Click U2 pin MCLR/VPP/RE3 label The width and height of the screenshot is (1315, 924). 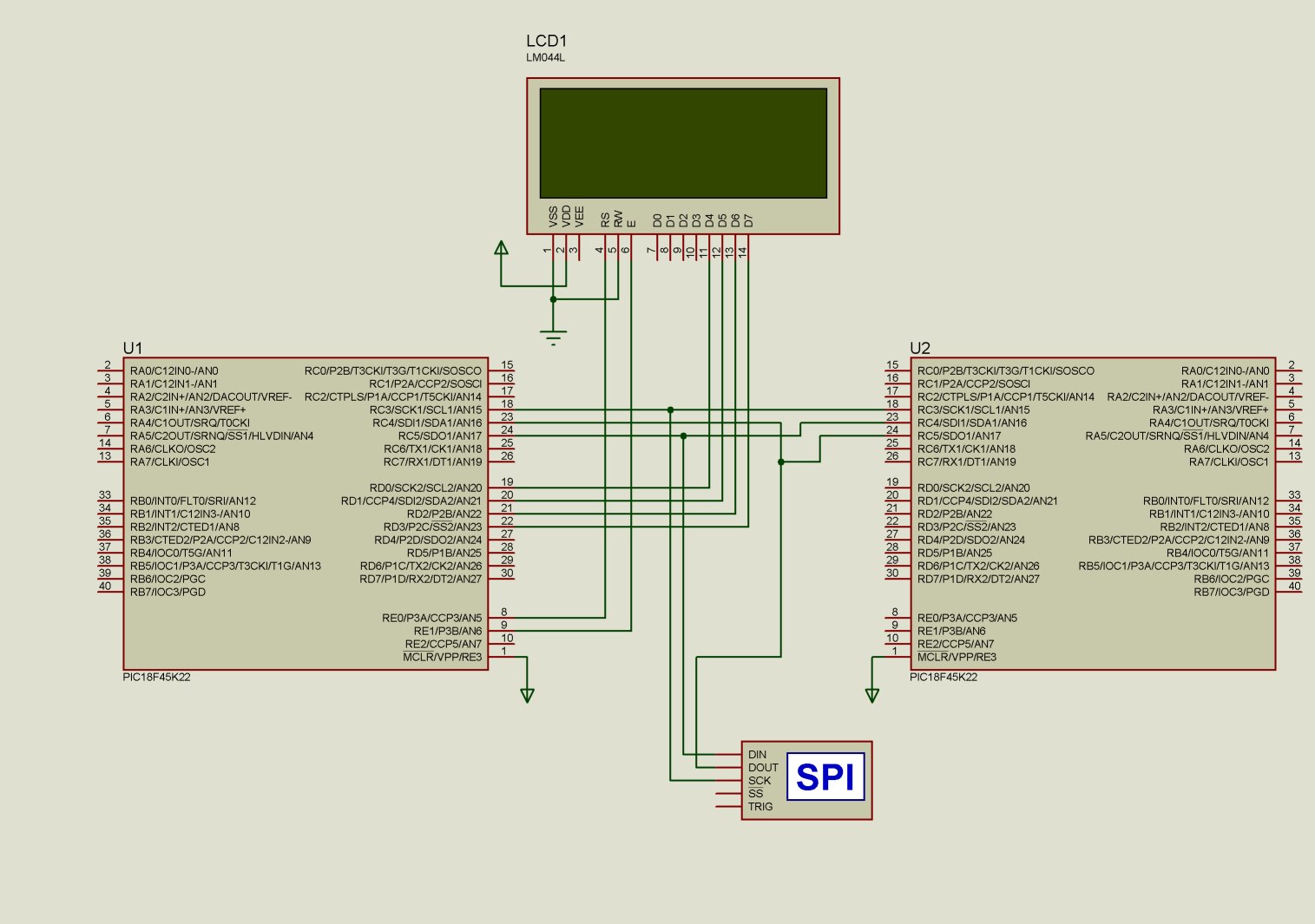click(x=957, y=658)
